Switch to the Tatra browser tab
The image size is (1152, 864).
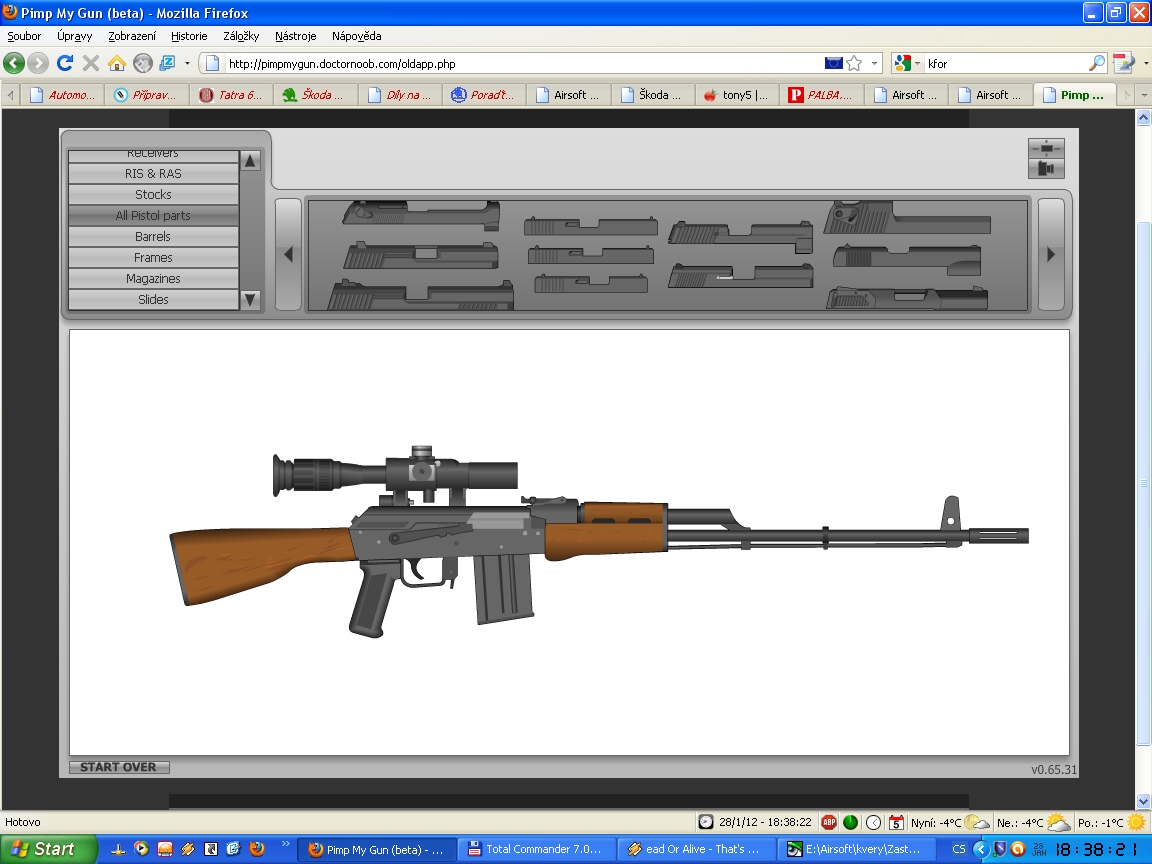click(x=230, y=96)
